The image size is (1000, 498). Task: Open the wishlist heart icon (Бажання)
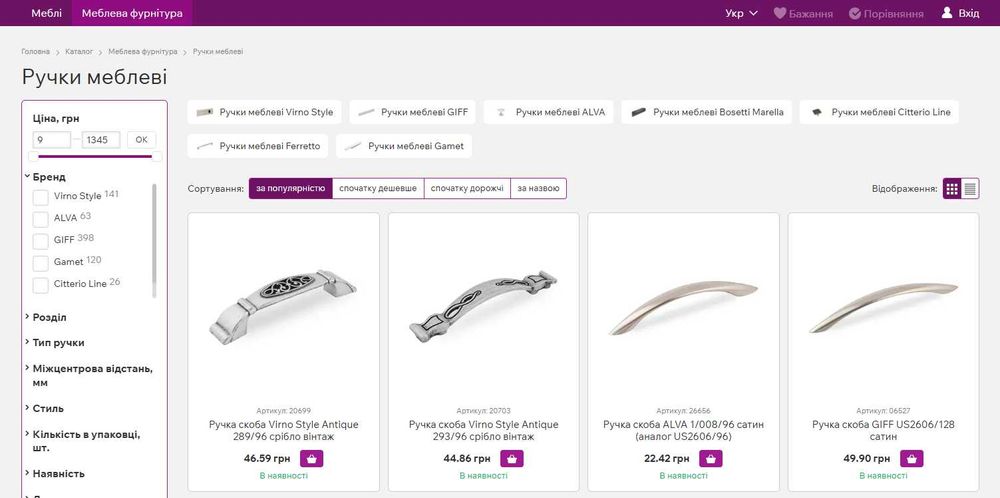coord(782,14)
